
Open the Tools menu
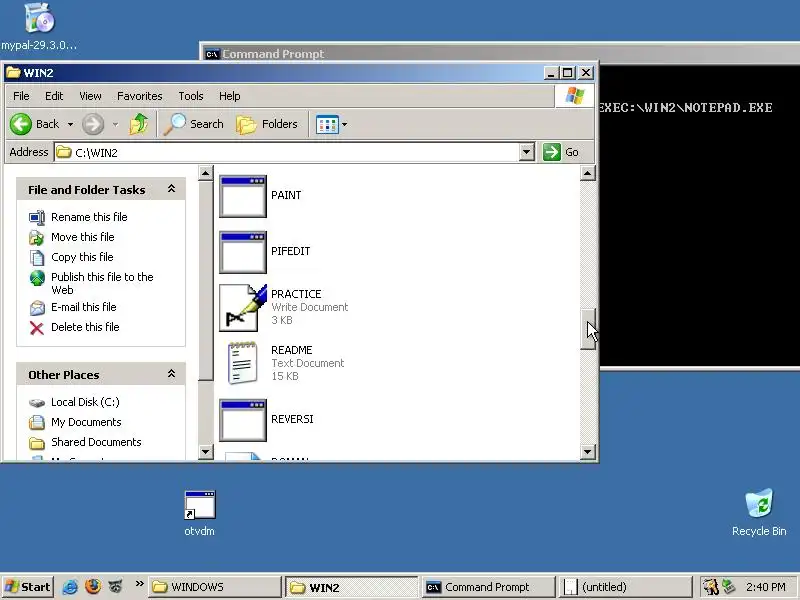coord(191,96)
